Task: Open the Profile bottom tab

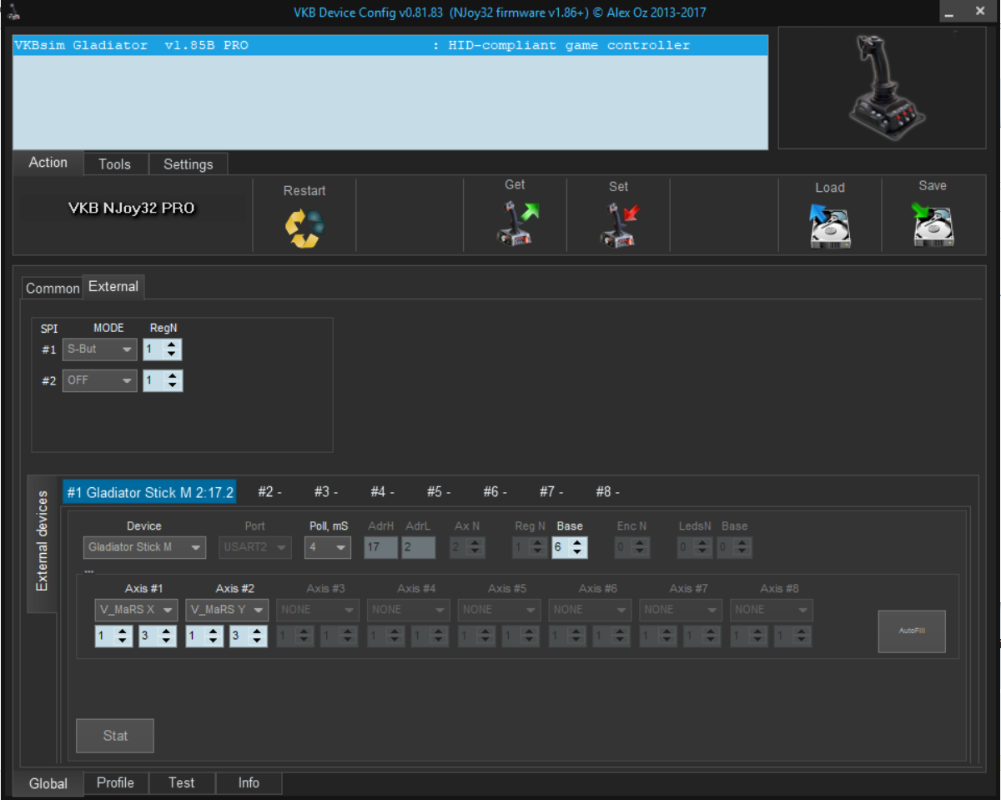Action: [x=115, y=783]
